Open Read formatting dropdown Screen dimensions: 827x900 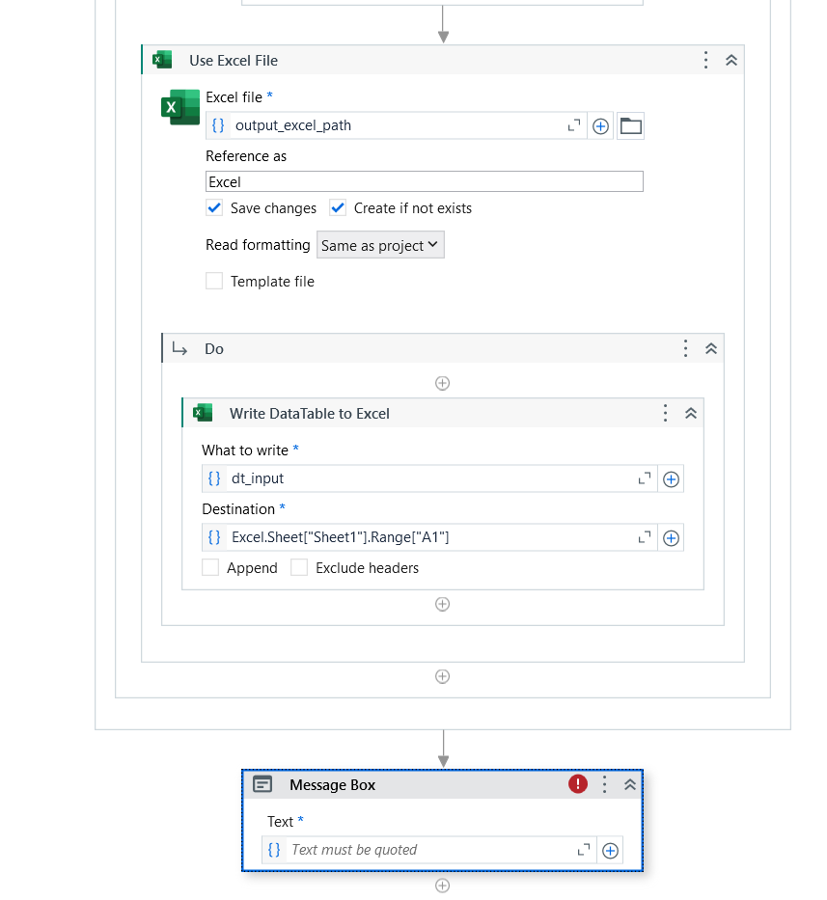[381, 245]
